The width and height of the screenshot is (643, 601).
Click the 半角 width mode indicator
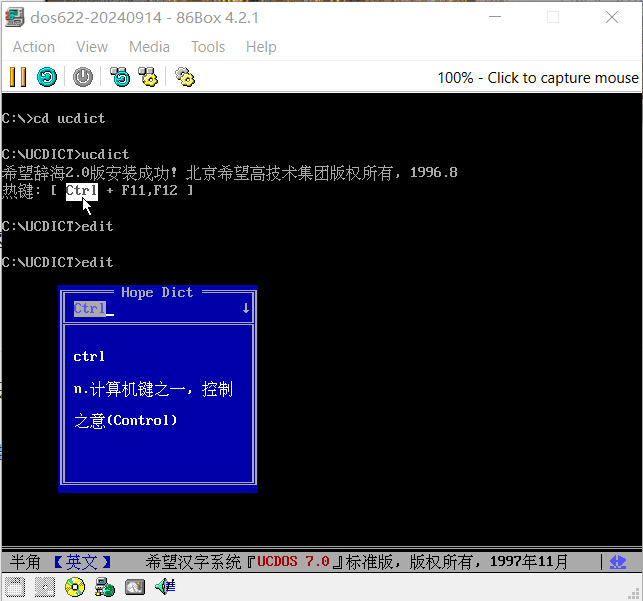(25, 562)
